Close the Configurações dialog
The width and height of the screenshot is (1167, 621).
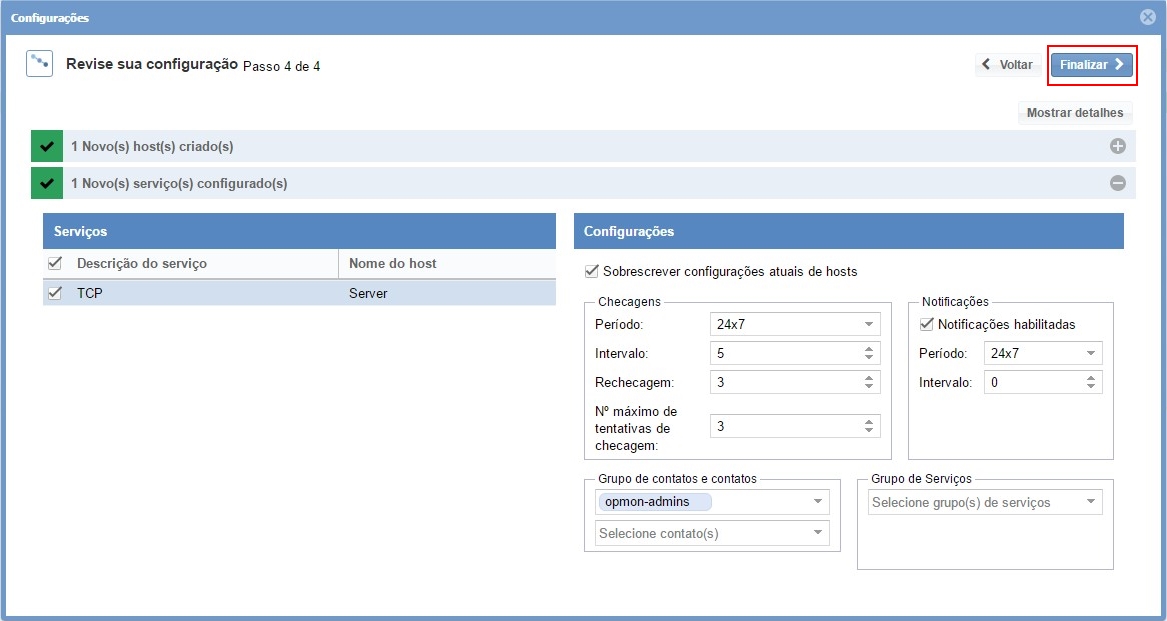point(1147,17)
